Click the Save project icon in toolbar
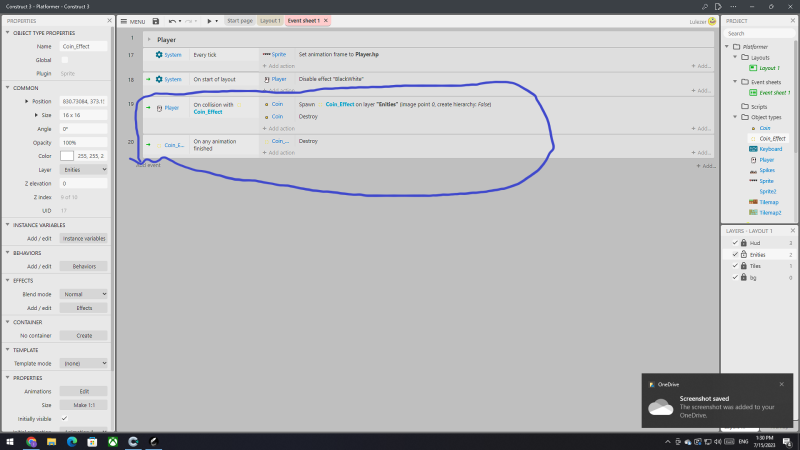Viewport: 800px width, 450px height. coord(155,20)
